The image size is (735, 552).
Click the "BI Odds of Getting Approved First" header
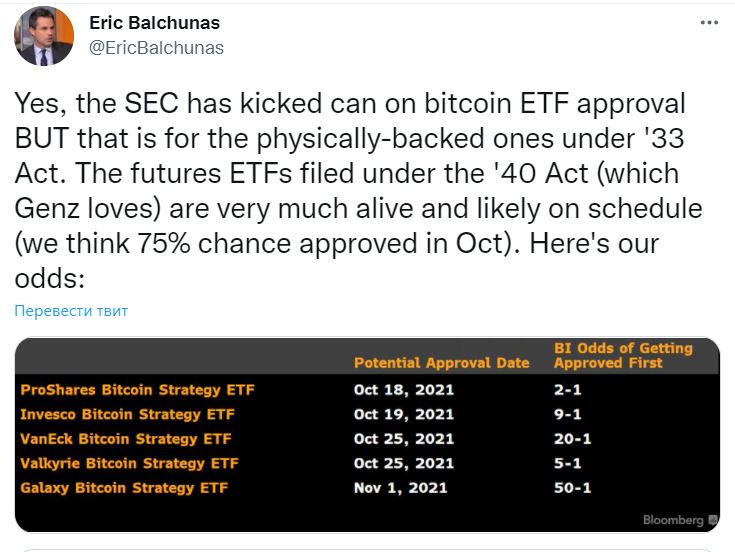pos(623,355)
